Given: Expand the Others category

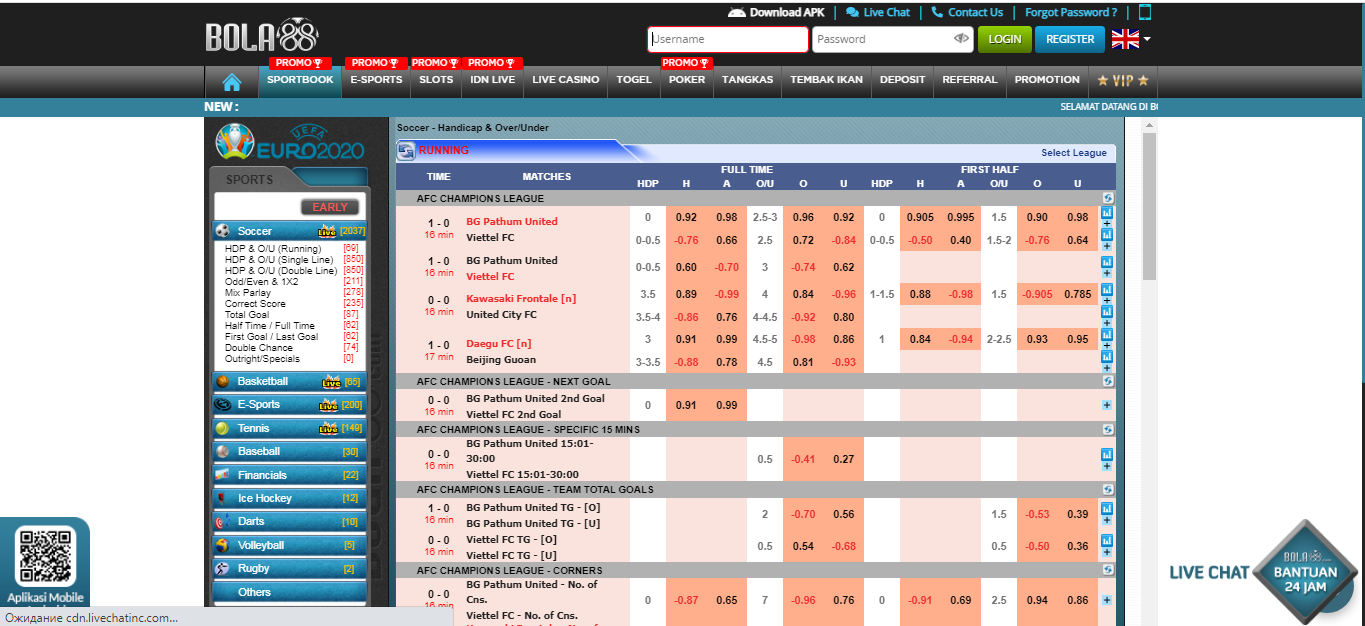Looking at the screenshot, I should [x=290, y=592].
